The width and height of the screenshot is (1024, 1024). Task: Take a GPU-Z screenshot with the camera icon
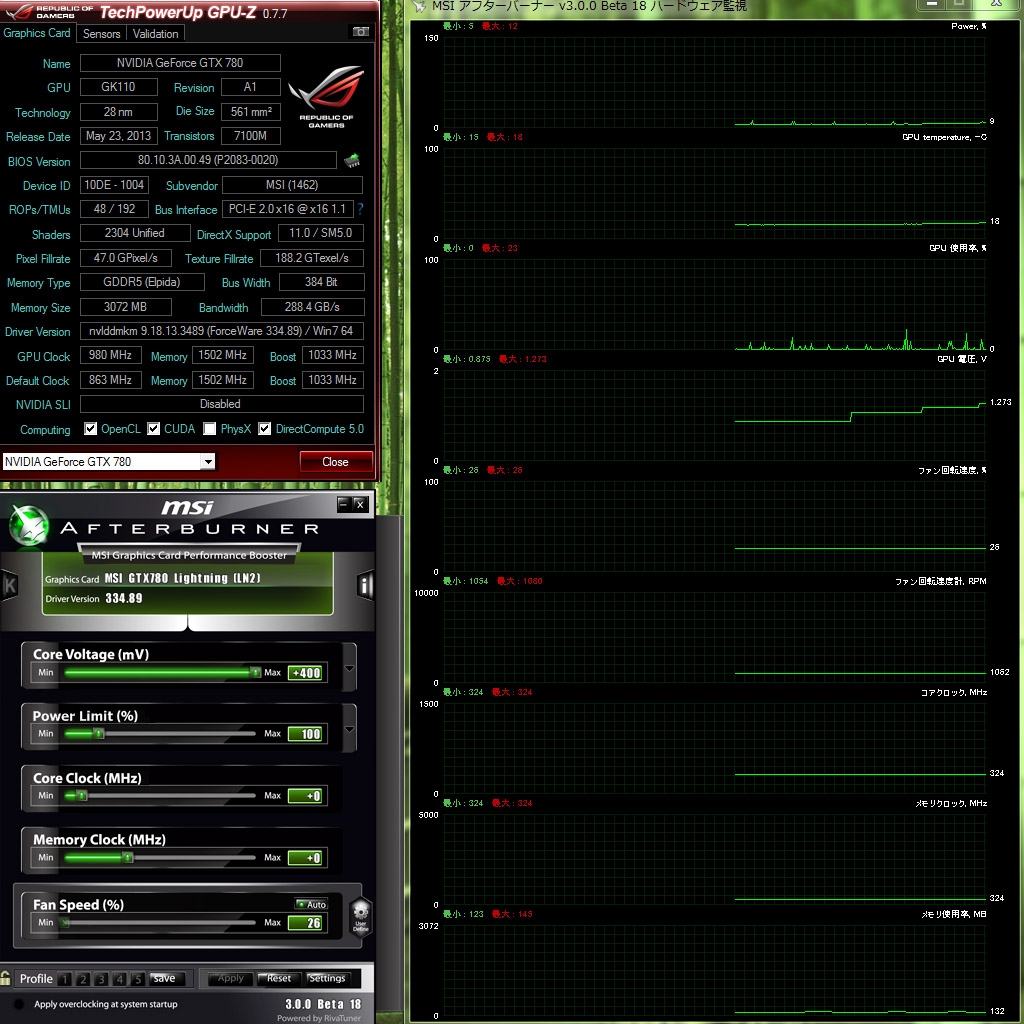coord(360,31)
